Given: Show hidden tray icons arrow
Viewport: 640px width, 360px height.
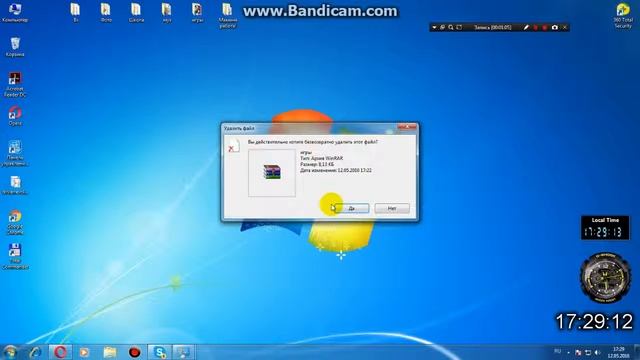Looking at the screenshot, I should click(568, 352).
